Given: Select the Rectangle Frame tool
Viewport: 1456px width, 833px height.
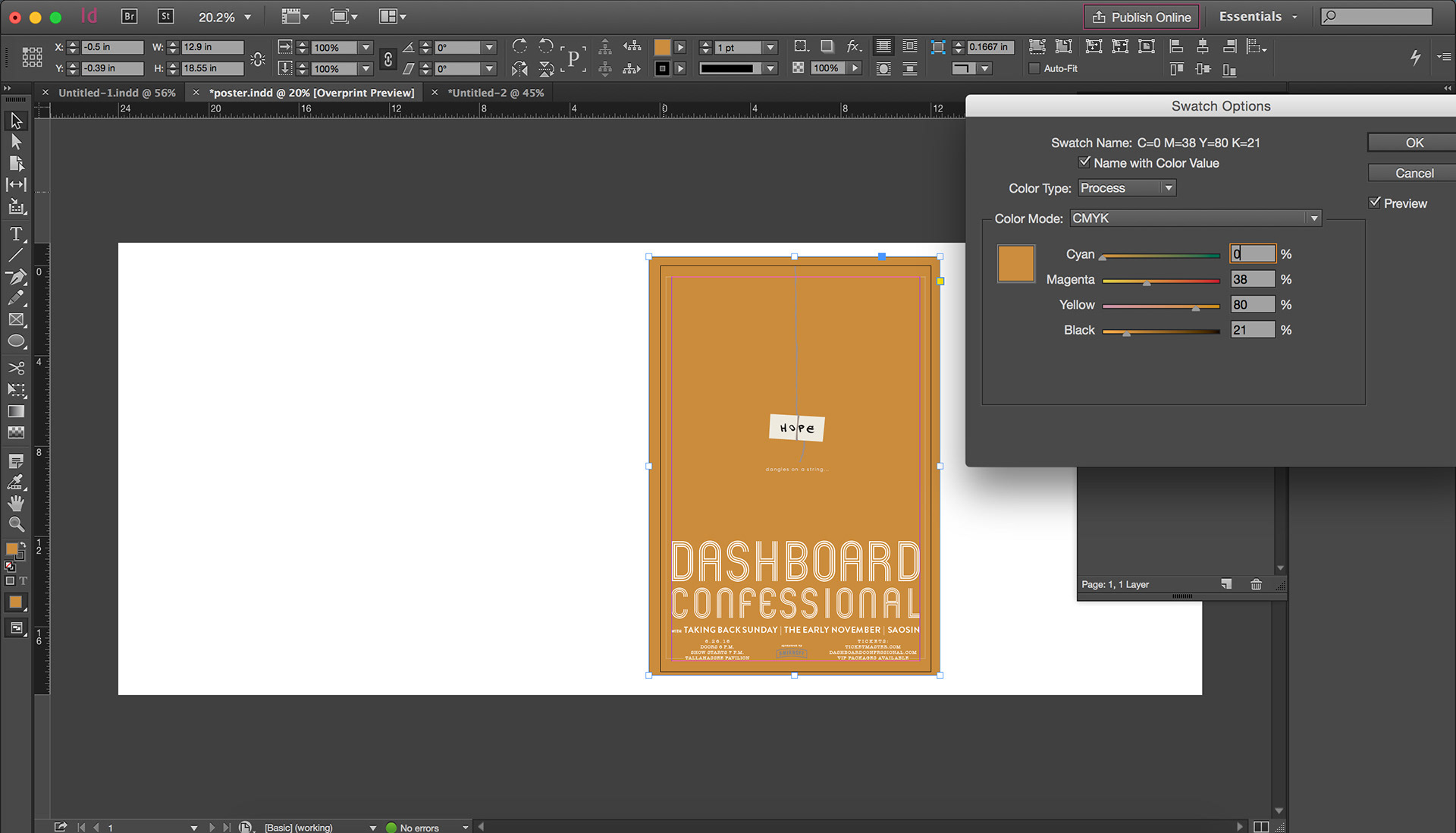Looking at the screenshot, I should [x=16, y=320].
